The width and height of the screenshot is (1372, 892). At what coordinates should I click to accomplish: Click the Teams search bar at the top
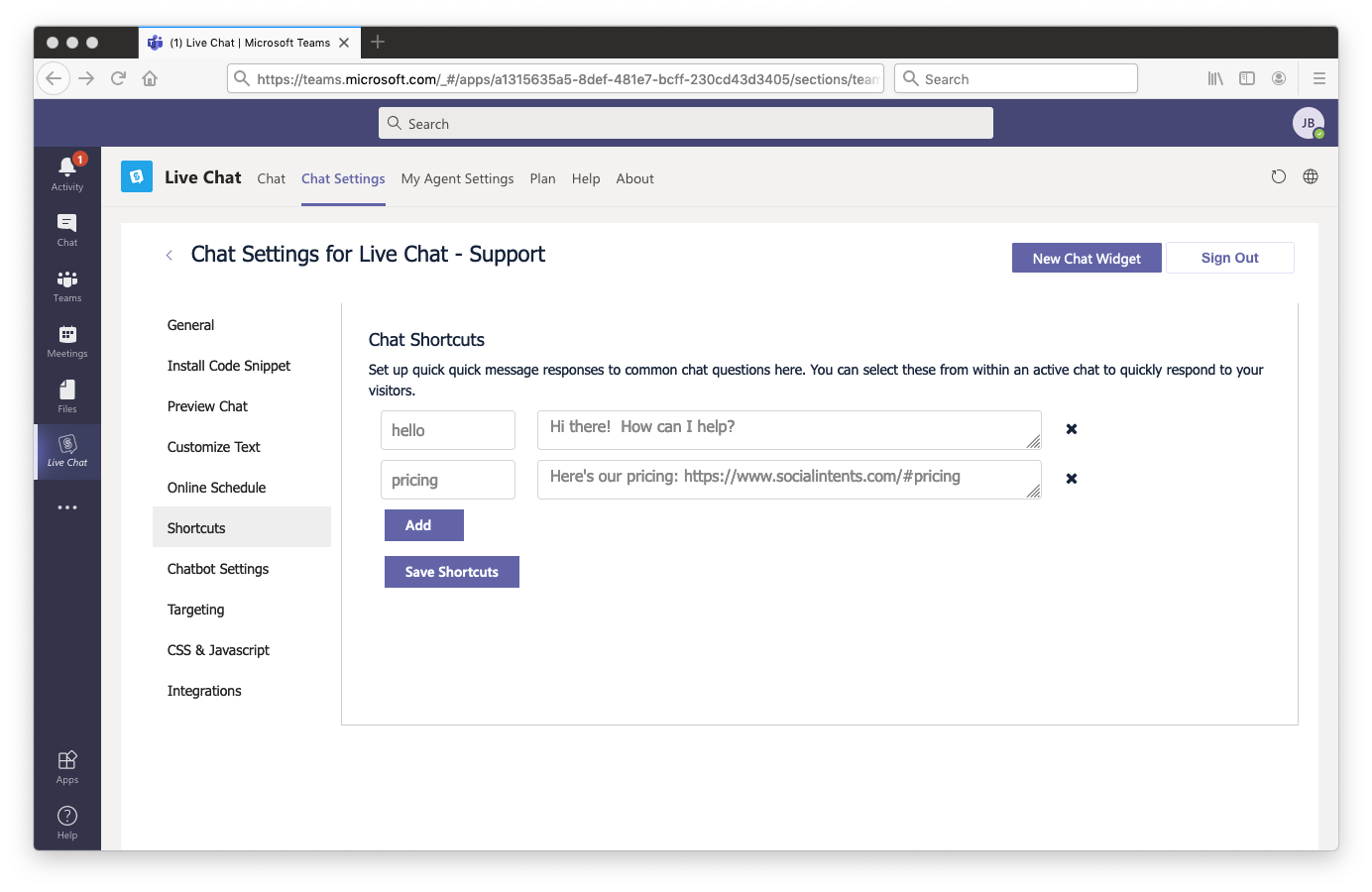[x=685, y=123]
